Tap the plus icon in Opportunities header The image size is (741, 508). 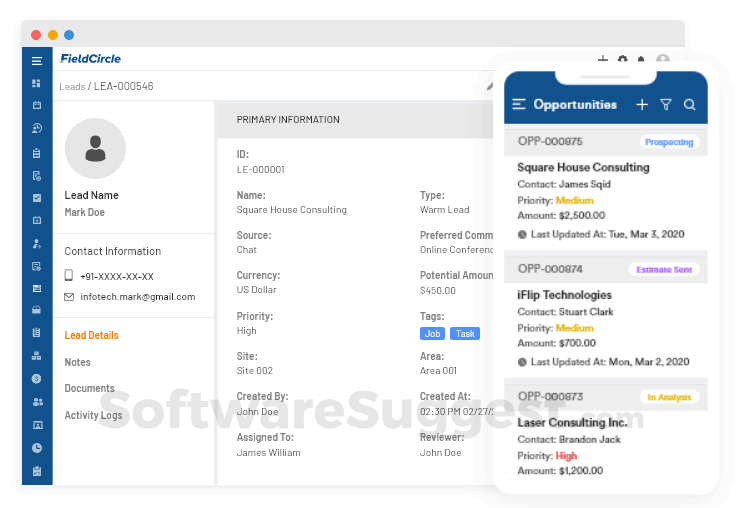(x=642, y=104)
